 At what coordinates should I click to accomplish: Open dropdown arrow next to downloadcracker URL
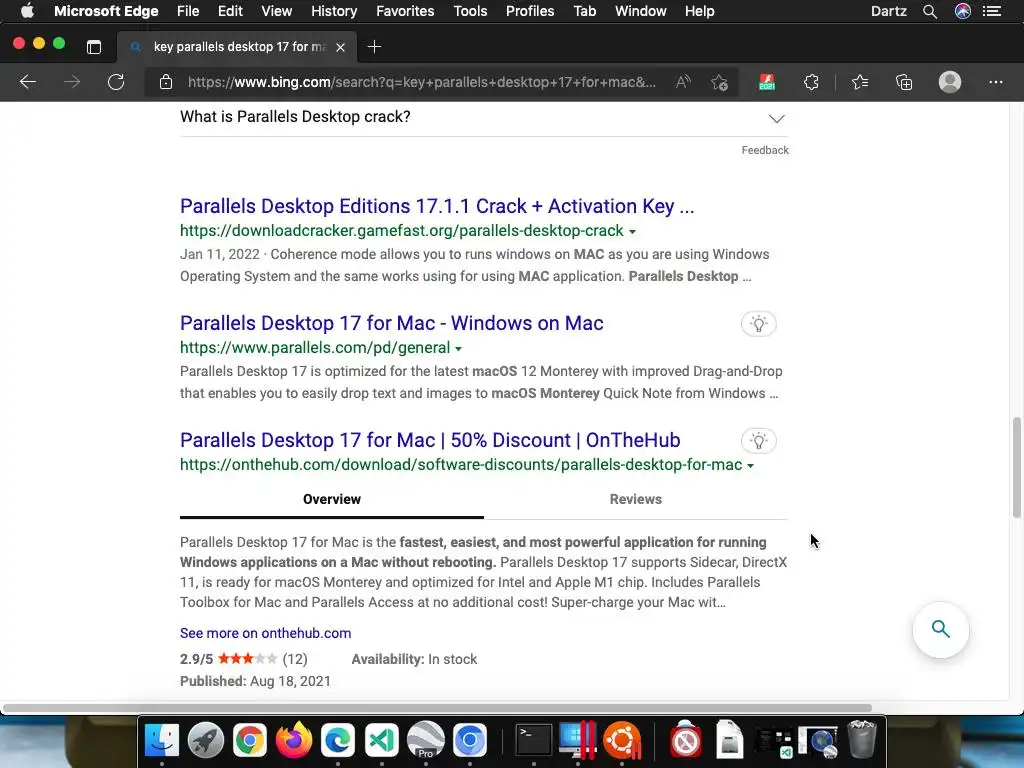pyautogui.click(x=632, y=232)
